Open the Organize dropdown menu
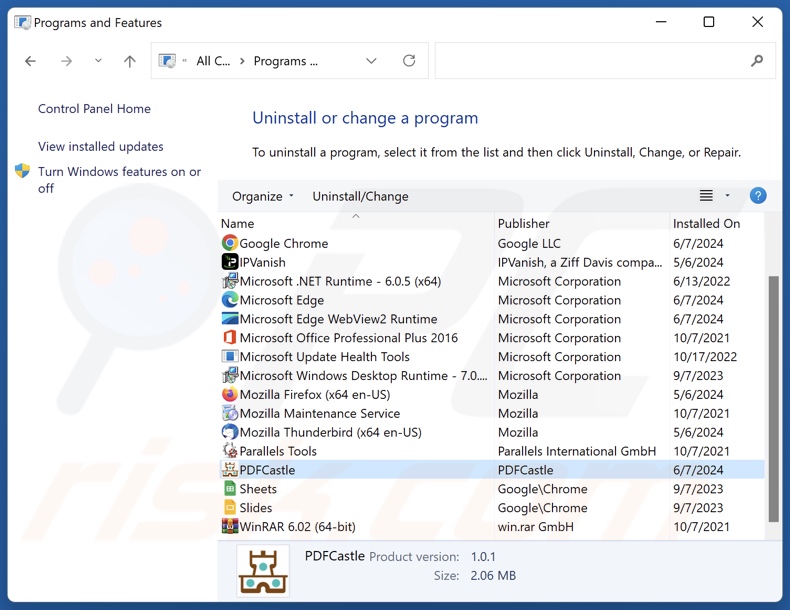790x610 pixels. 263,196
